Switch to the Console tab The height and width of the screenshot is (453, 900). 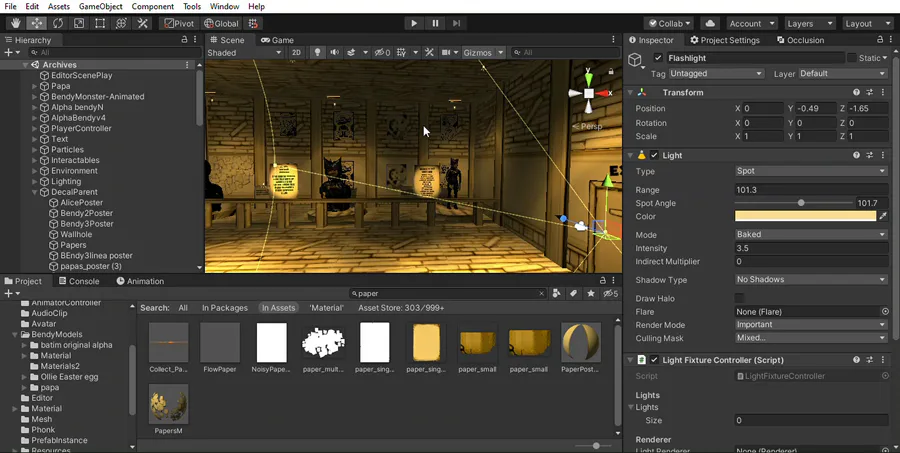pyautogui.click(x=79, y=281)
